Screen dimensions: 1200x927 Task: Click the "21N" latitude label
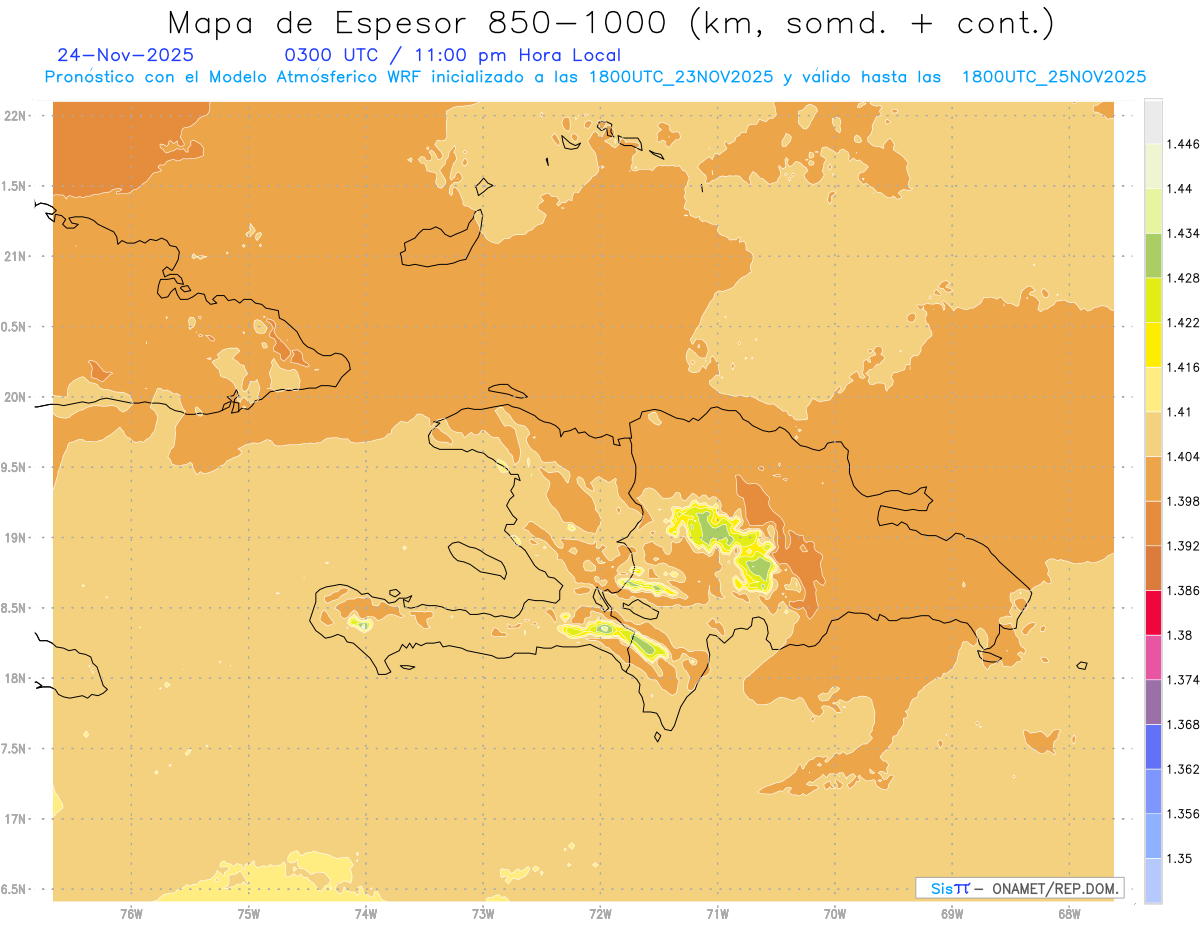pyautogui.click(x=16, y=256)
